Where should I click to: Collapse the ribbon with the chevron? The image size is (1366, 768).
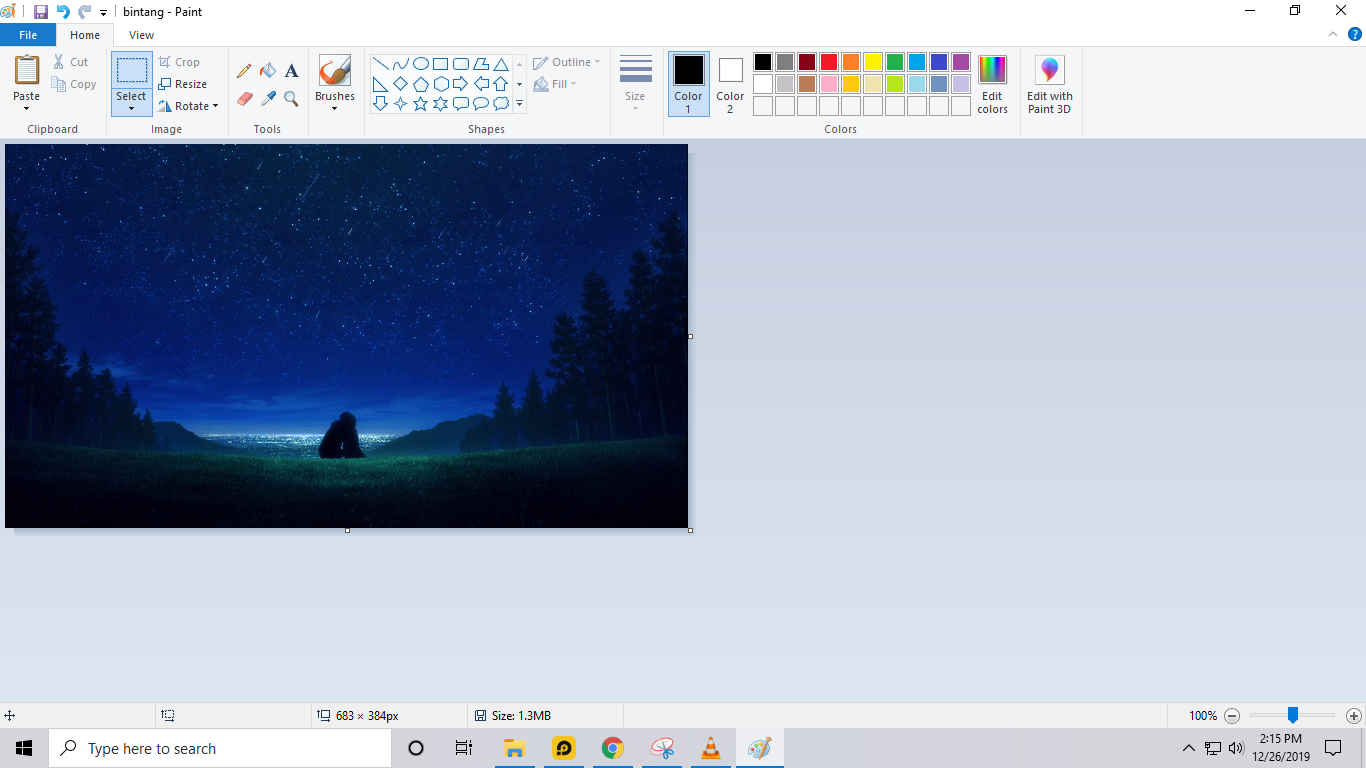[1333, 34]
